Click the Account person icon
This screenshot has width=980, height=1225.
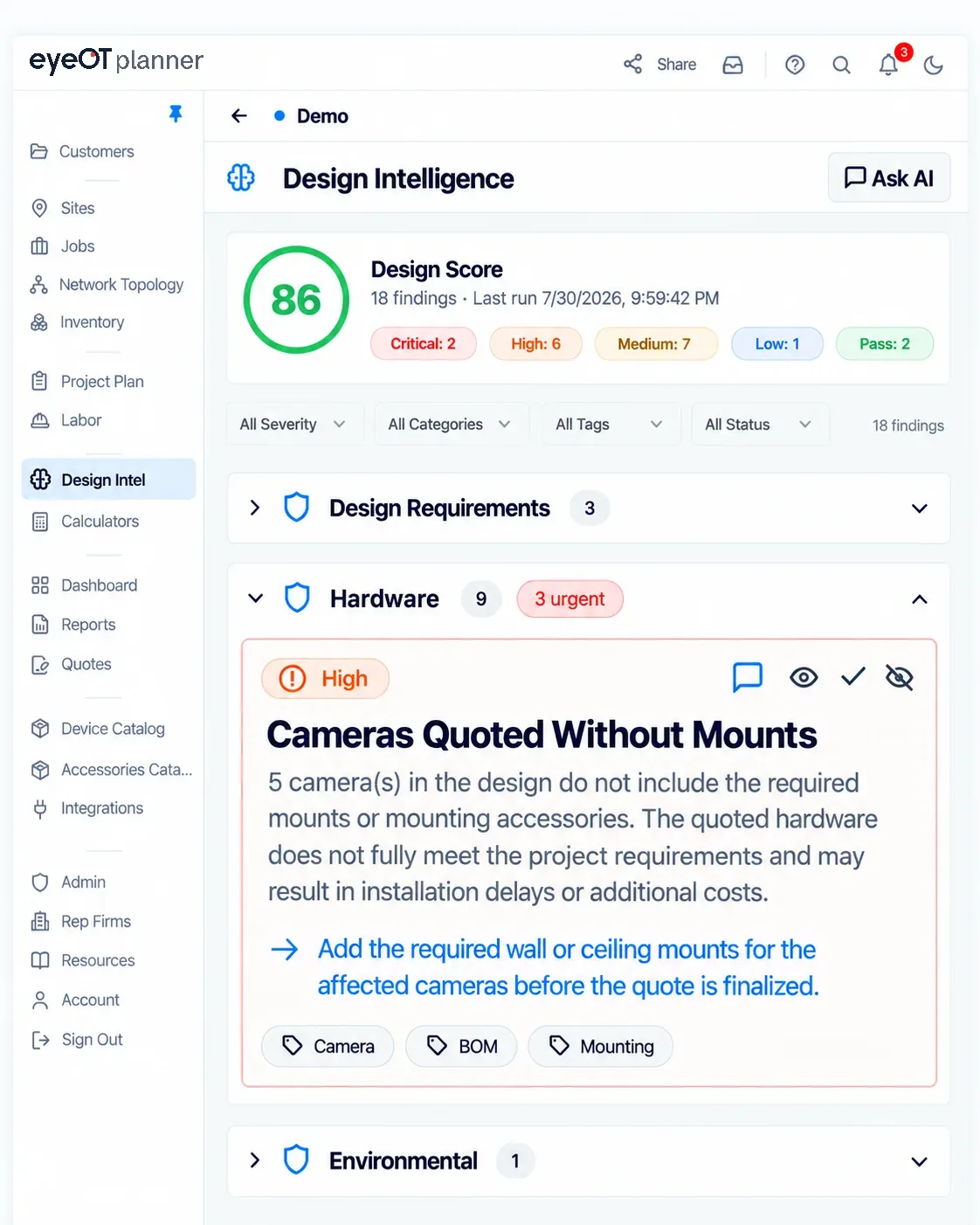(40, 1000)
